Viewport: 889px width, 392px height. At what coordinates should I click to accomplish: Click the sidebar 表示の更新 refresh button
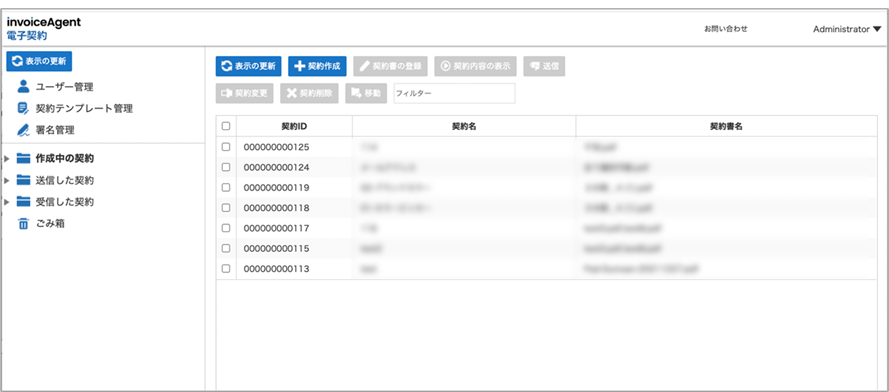pyautogui.click(x=39, y=61)
